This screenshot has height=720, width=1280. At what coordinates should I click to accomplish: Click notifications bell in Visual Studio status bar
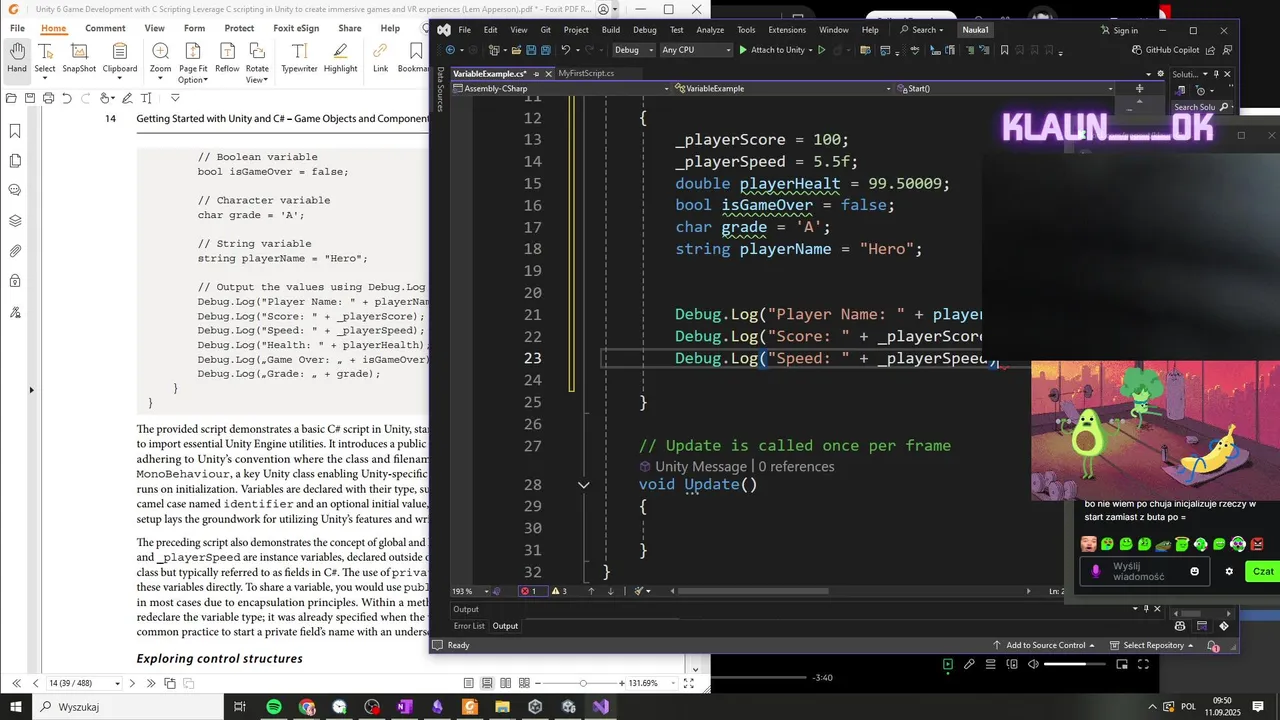pyautogui.click(x=1215, y=646)
